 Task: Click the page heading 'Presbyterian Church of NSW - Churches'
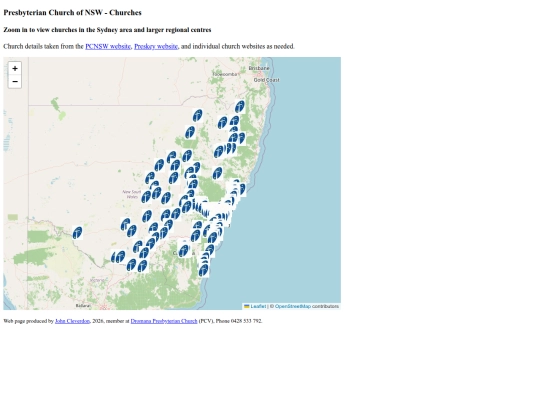click(x=73, y=13)
